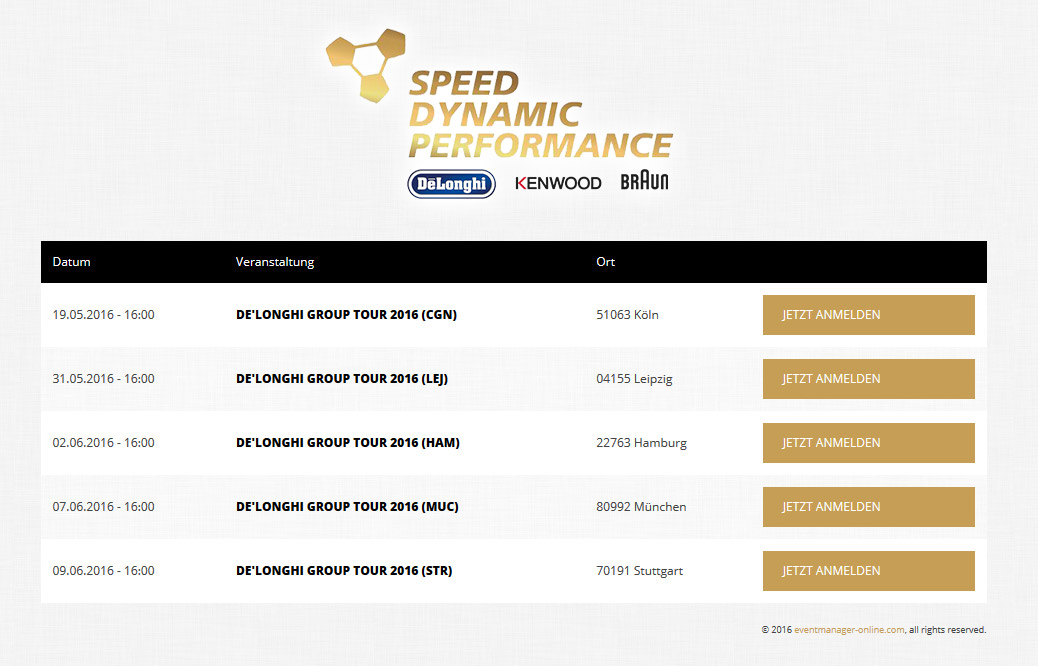Viewport: 1038px width, 666px height.
Task: Click the 19.05.2016 - 16:00 date cell
Action: (x=103, y=315)
